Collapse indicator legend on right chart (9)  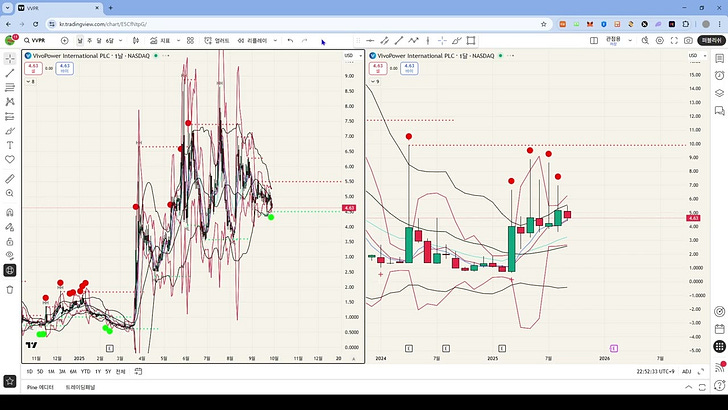pyautogui.click(x=375, y=81)
